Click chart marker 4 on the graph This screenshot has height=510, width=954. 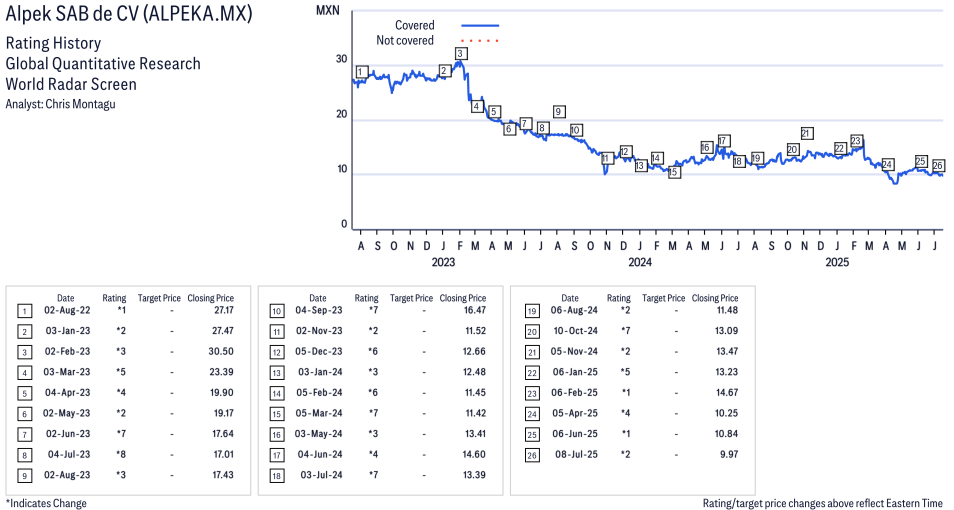pyautogui.click(x=476, y=107)
